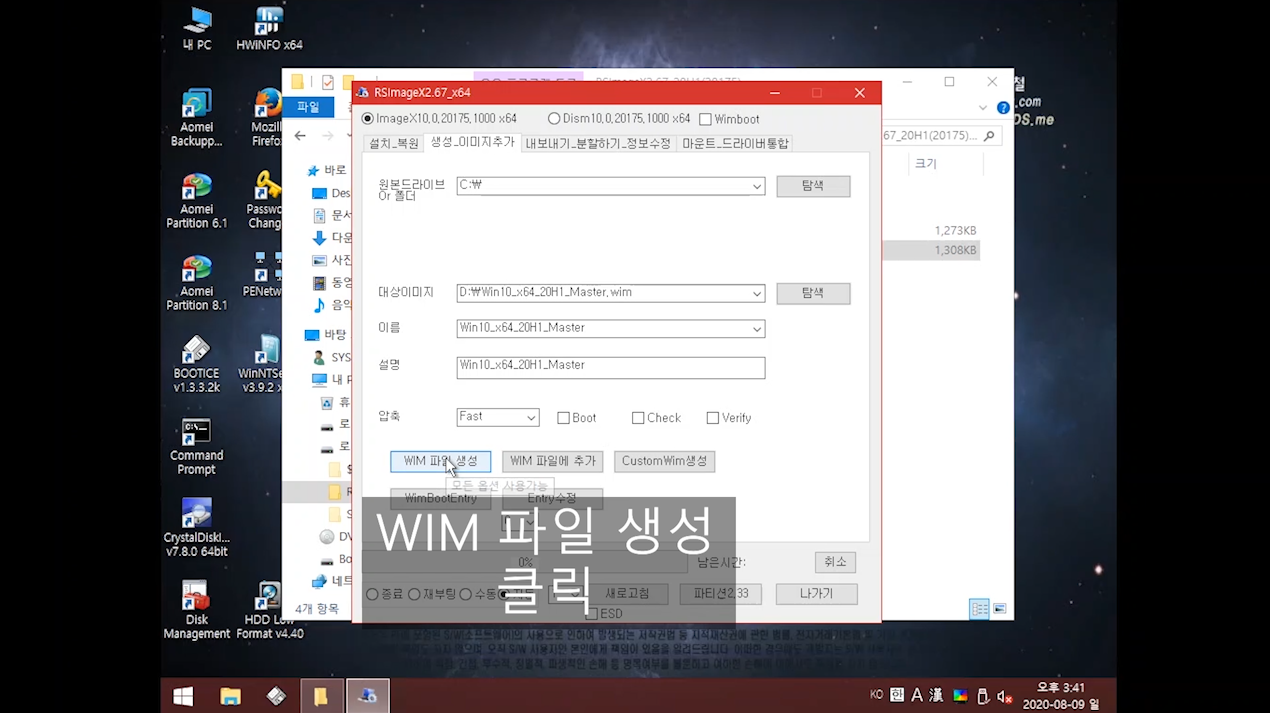Viewport: 1270px width, 713px height.
Task: Launch Mozilla Firefox from the desktop
Action: (264, 117)
